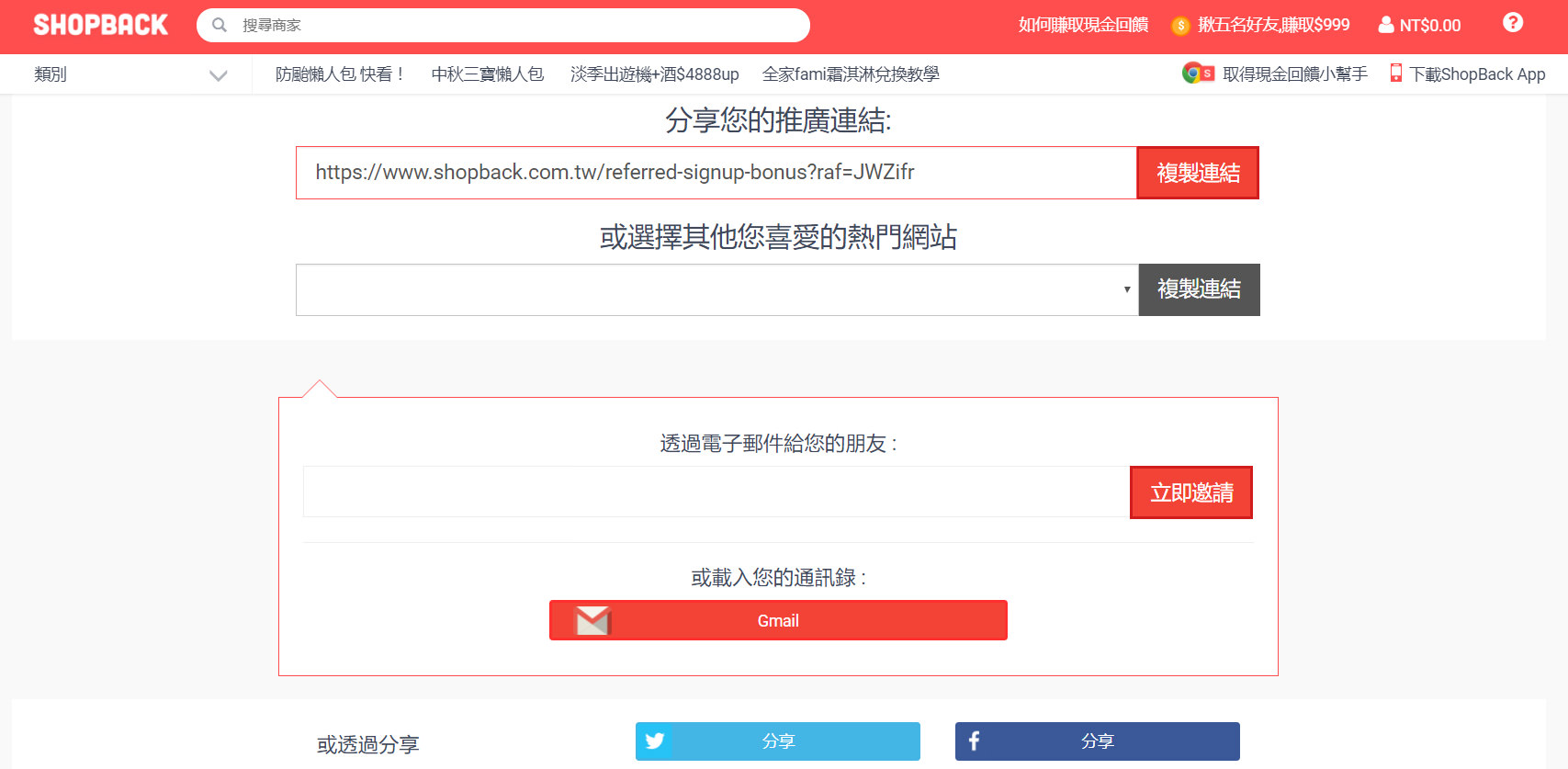
Task: Open 淡季出遊機+酒$4888up menu item
Action: point(655,74)
